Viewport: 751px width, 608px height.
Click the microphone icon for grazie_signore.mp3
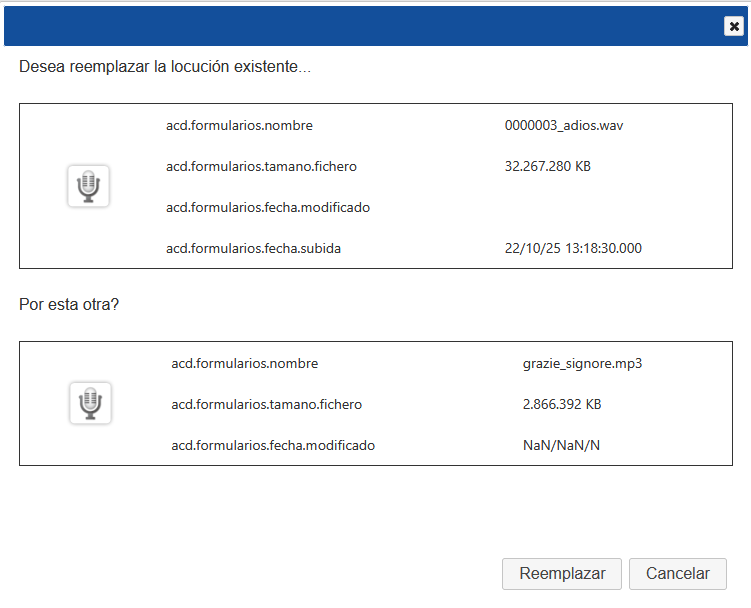90,402
